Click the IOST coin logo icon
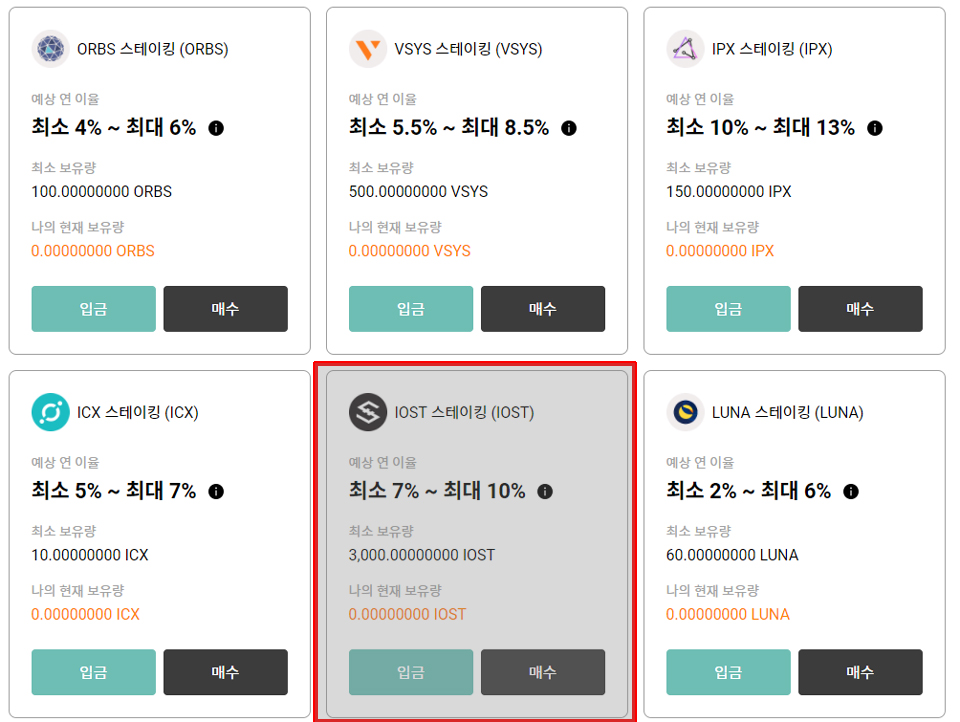Screen dimensions: 960x722 367,412
